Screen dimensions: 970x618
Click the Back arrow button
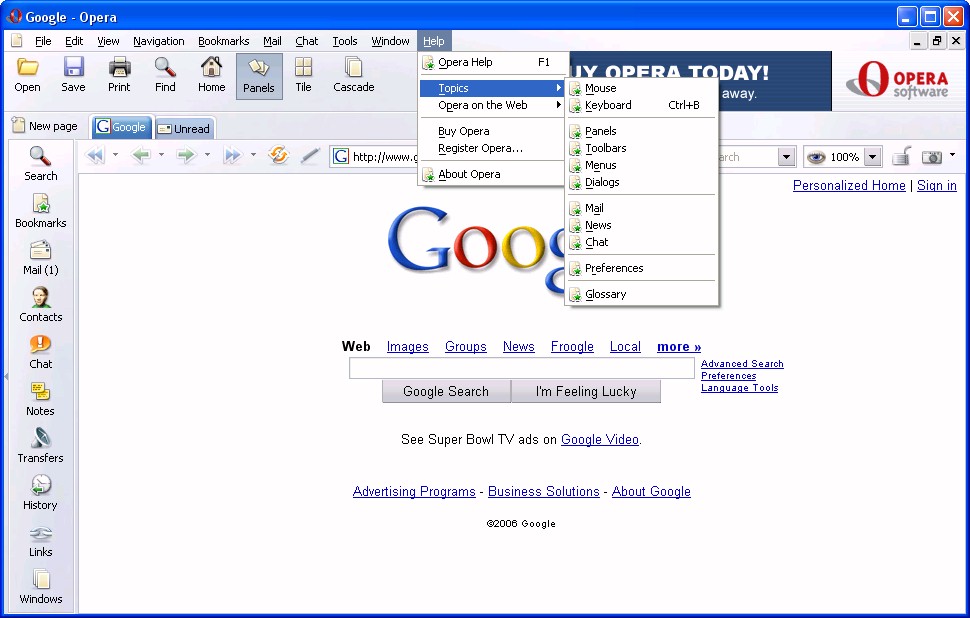pos(140,155)
